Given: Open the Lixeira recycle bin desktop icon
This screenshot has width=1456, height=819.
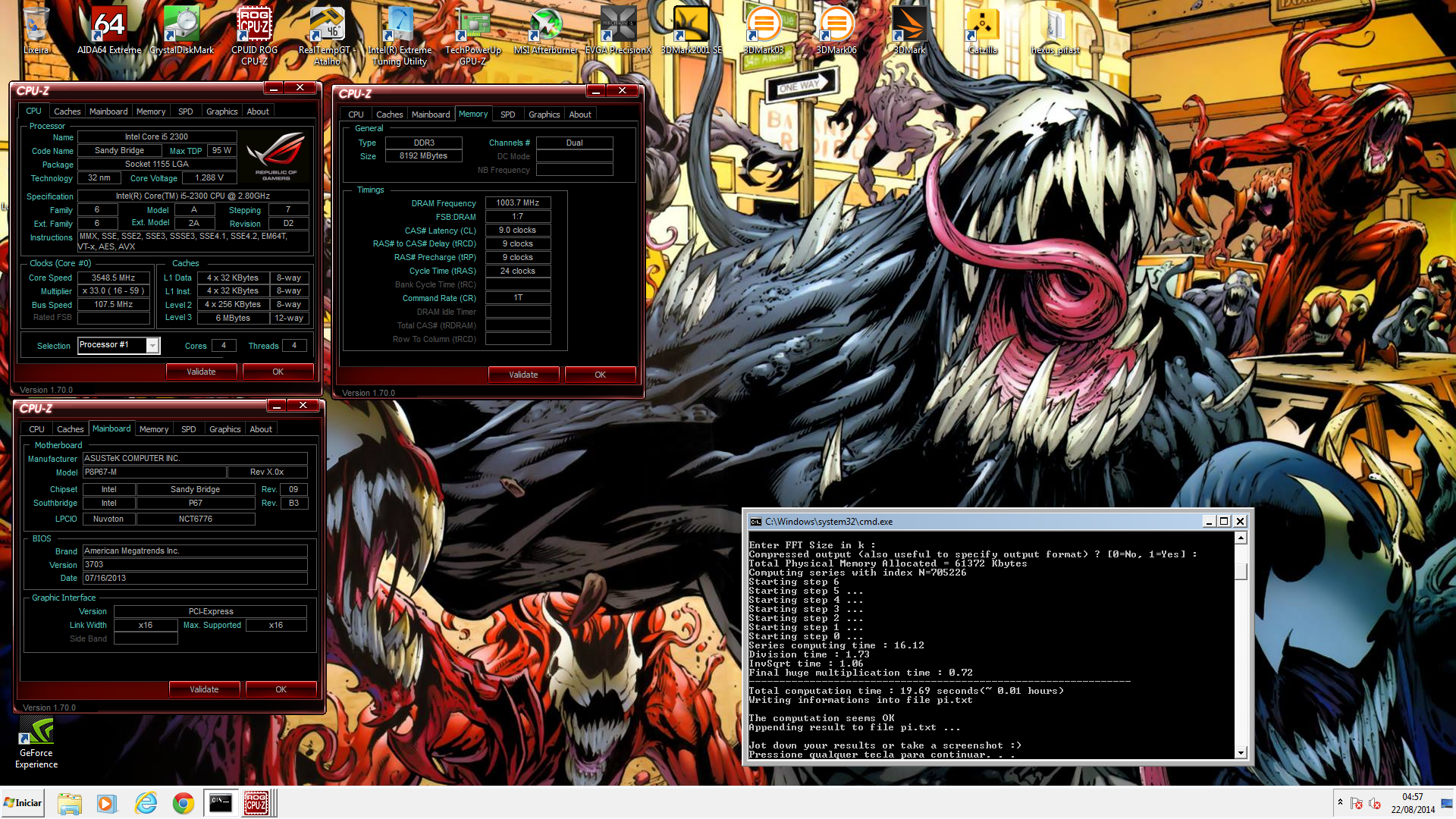Looking at the screenshot, I should [x=36, y=30].
